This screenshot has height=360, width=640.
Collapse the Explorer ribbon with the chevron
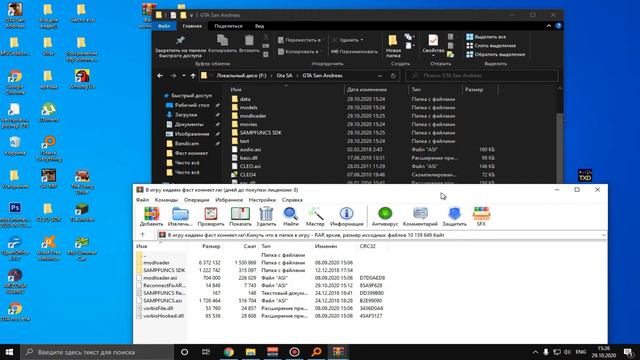[x=549, y=26]
